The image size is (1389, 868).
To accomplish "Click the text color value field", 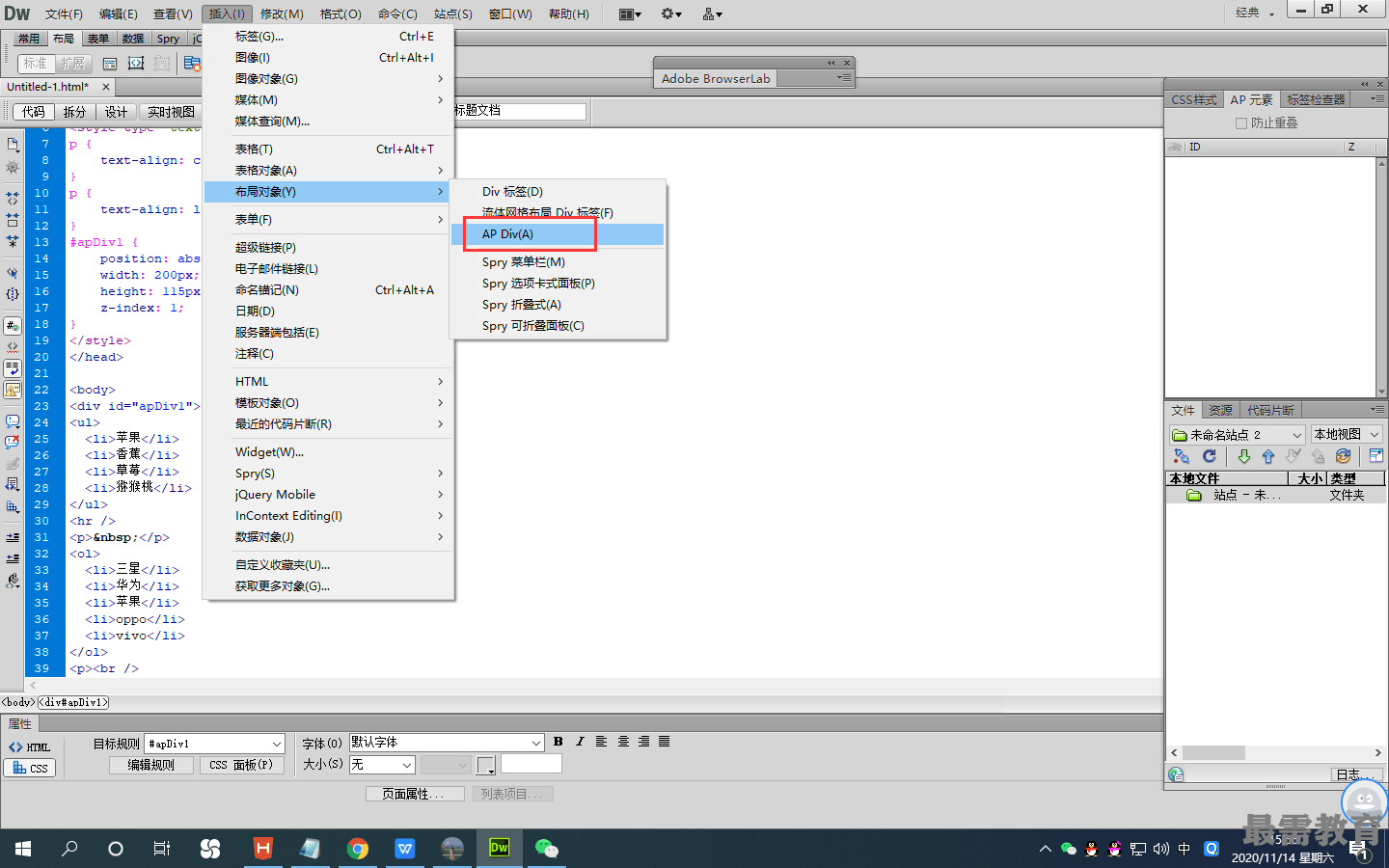I will point(531,764).
